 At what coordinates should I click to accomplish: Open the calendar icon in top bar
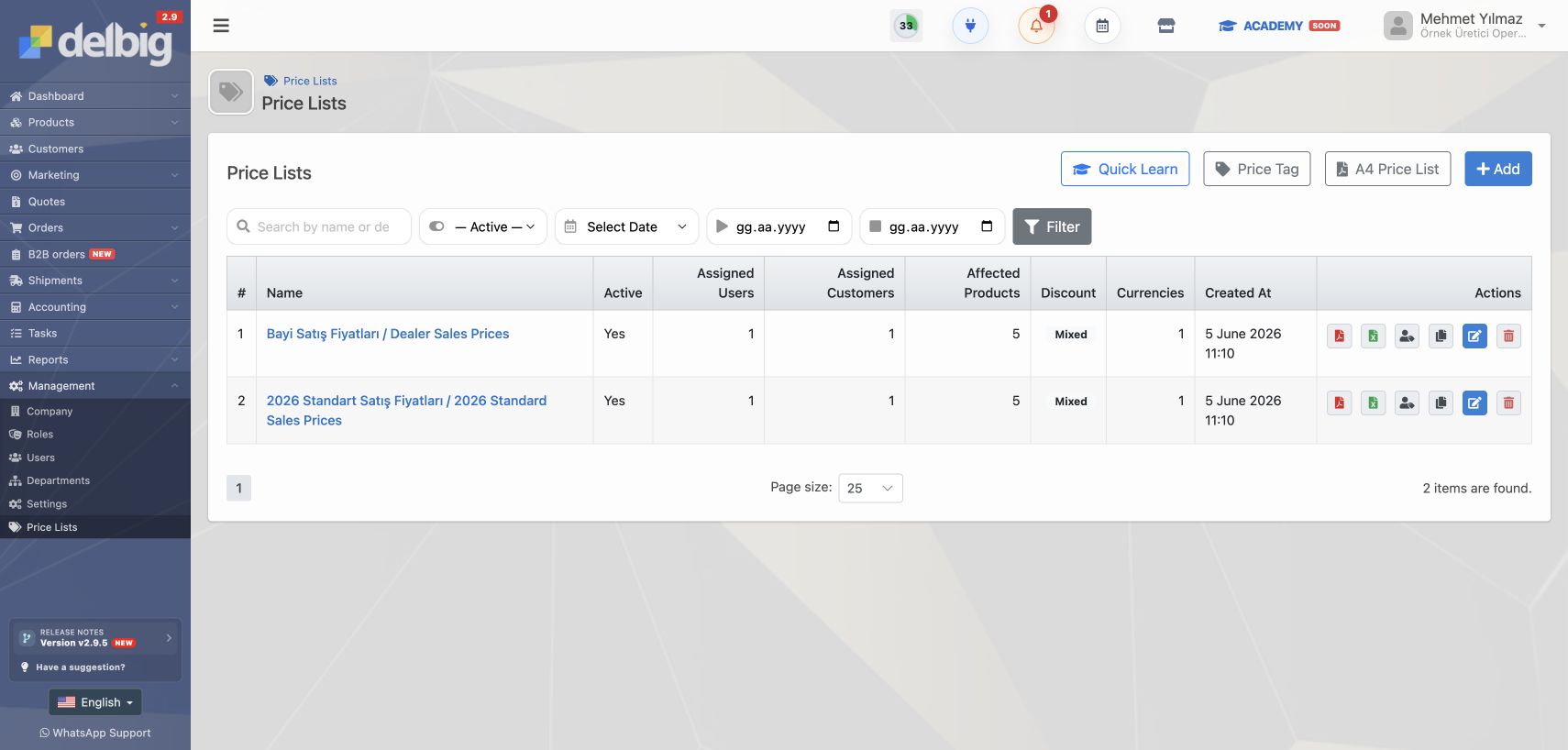point(1102,26)
